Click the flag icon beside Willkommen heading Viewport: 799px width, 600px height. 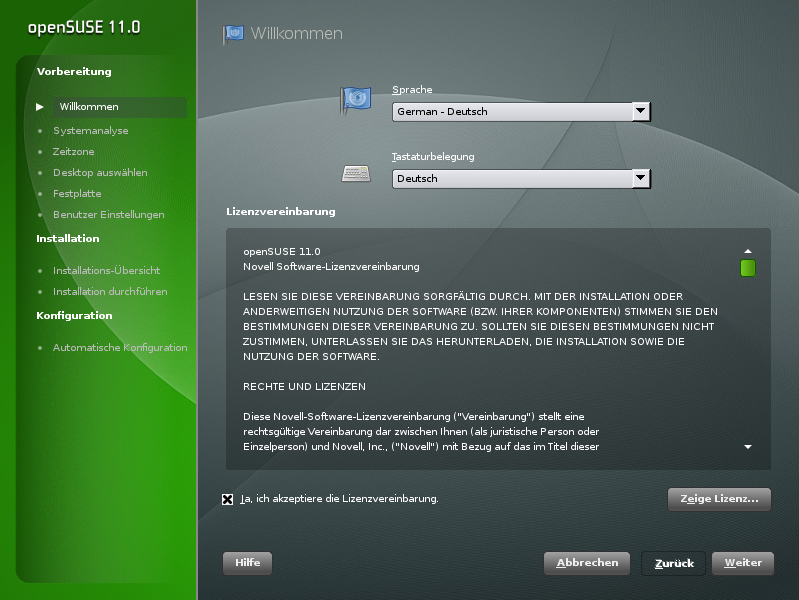[x=233, y=34]
